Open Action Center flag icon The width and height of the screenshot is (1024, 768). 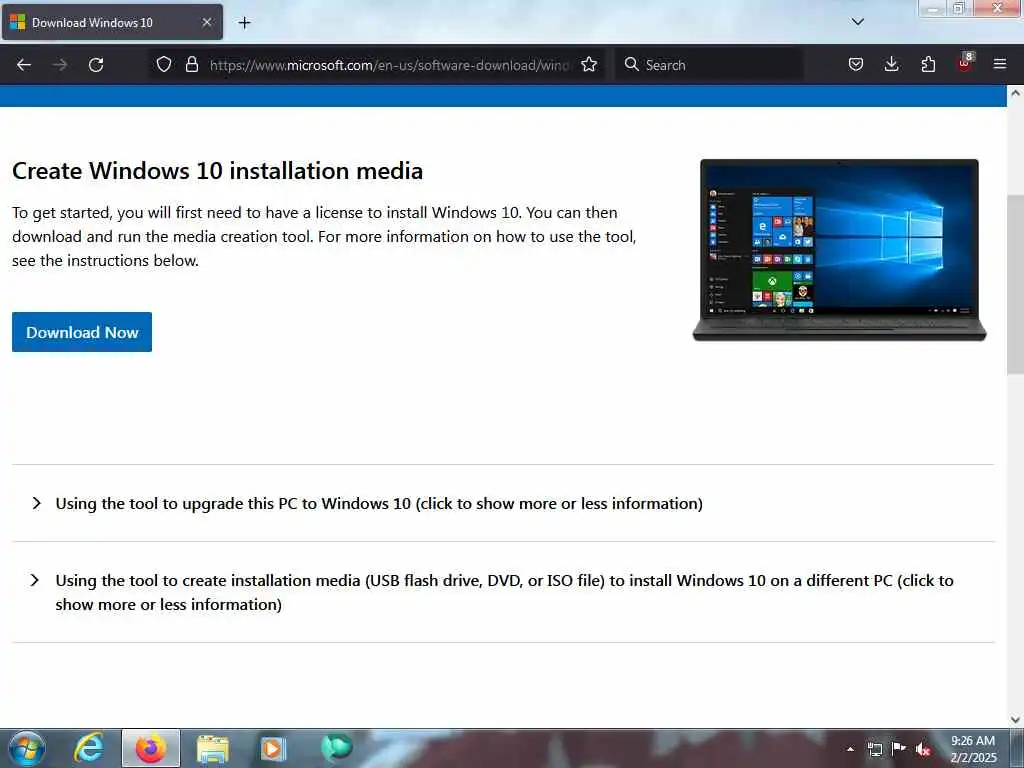coord(899,749)
